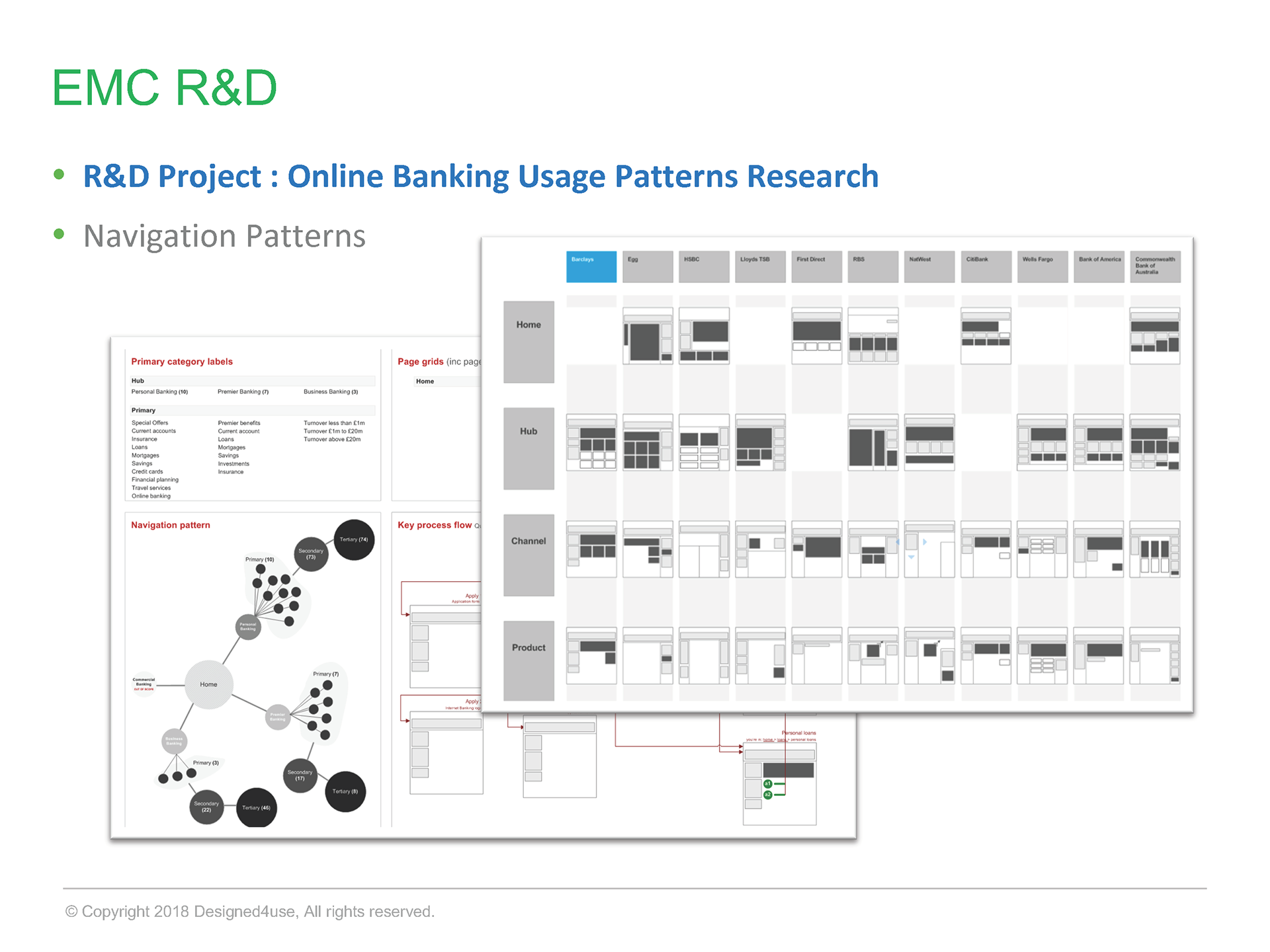Click the Tertiary (8) black node
The image size is (1270, 952).
[345, 791]
